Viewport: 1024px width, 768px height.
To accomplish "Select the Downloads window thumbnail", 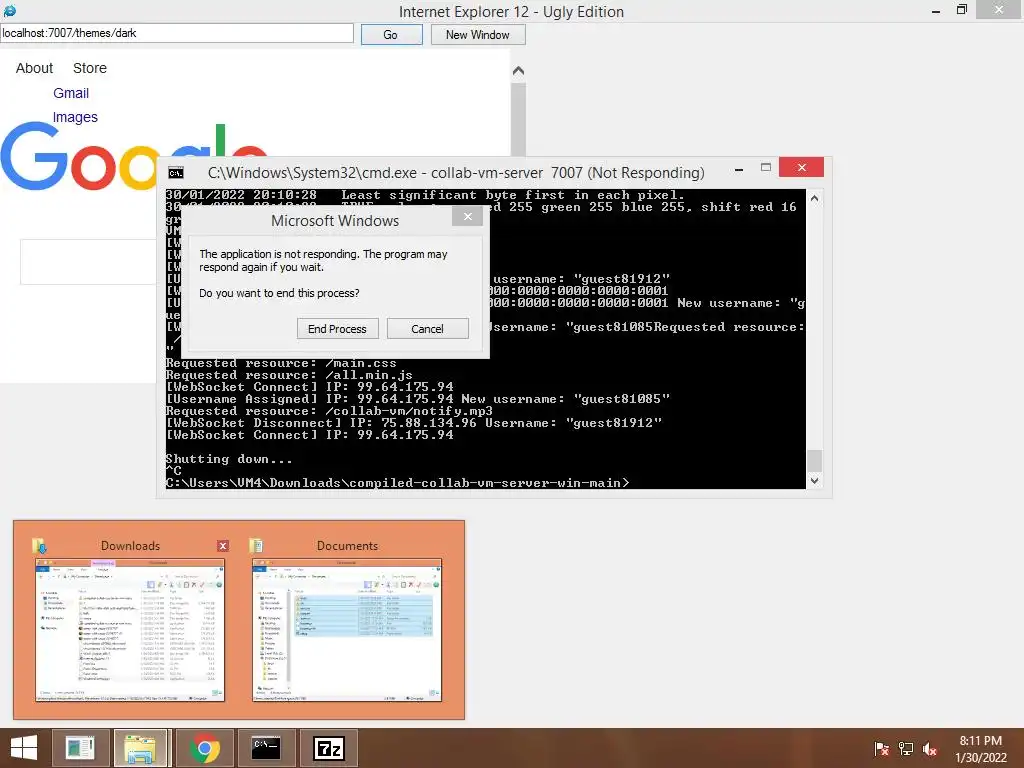I will tap(130, 630).
